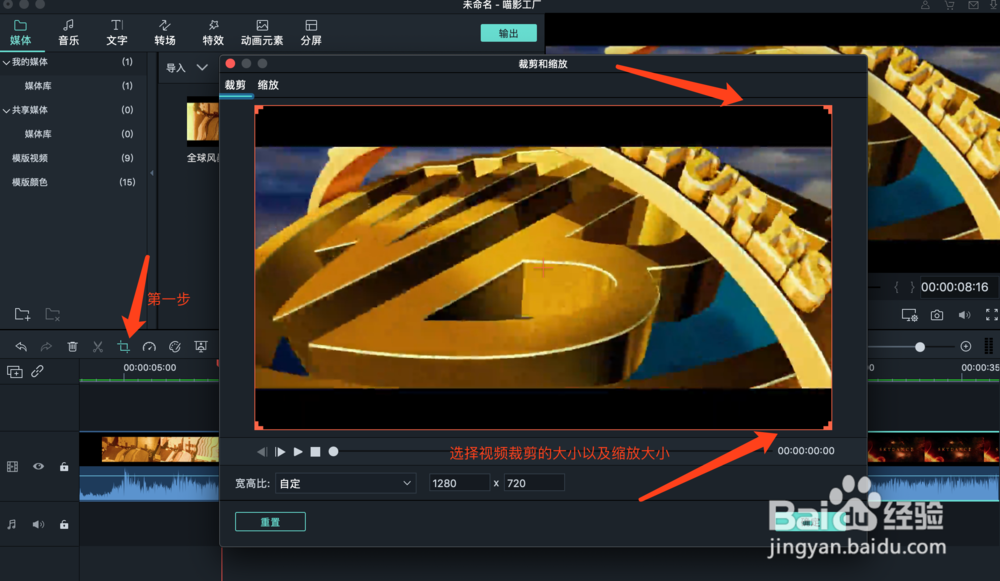Click the timeline zoom in plus icon
Image resolution: width=1000 pixels, height=581 pixels.
pyautogui.click(x=966, y=346)
